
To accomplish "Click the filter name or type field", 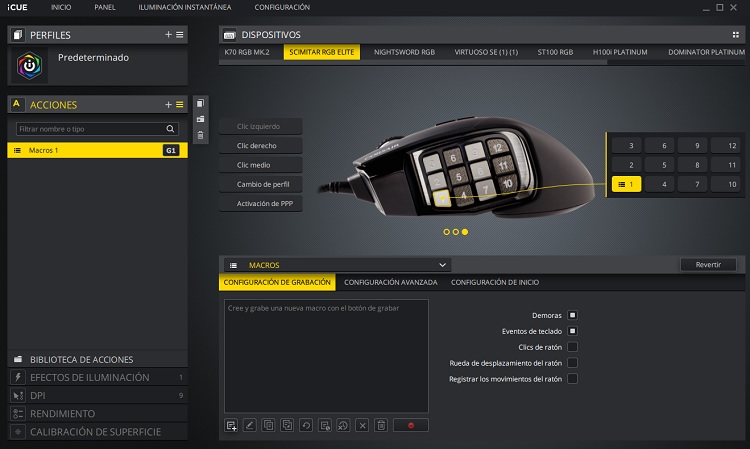I will [x=90, y=129].
